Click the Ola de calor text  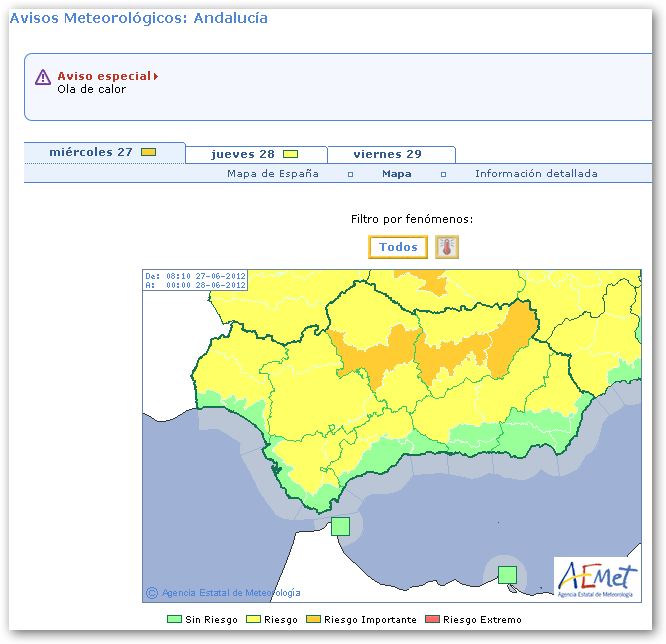pyautogui.click(x=92, y=89)
